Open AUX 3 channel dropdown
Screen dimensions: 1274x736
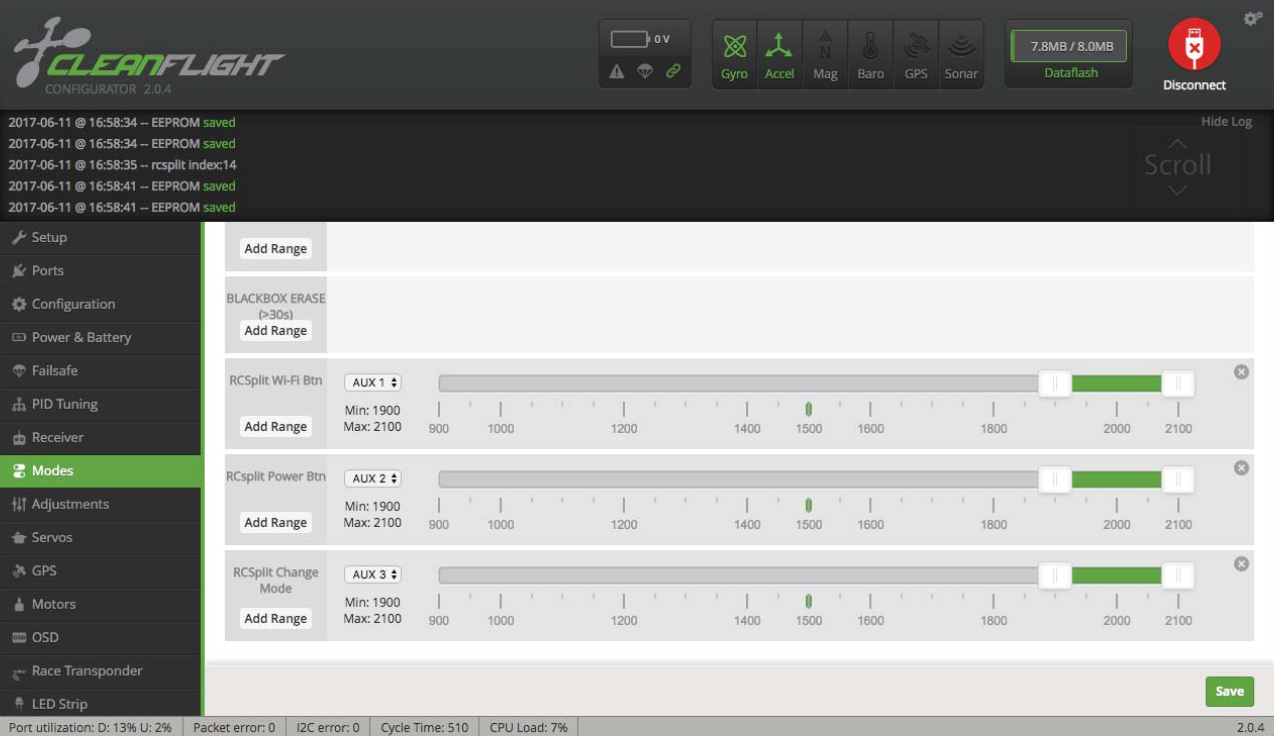pos(373,575)
